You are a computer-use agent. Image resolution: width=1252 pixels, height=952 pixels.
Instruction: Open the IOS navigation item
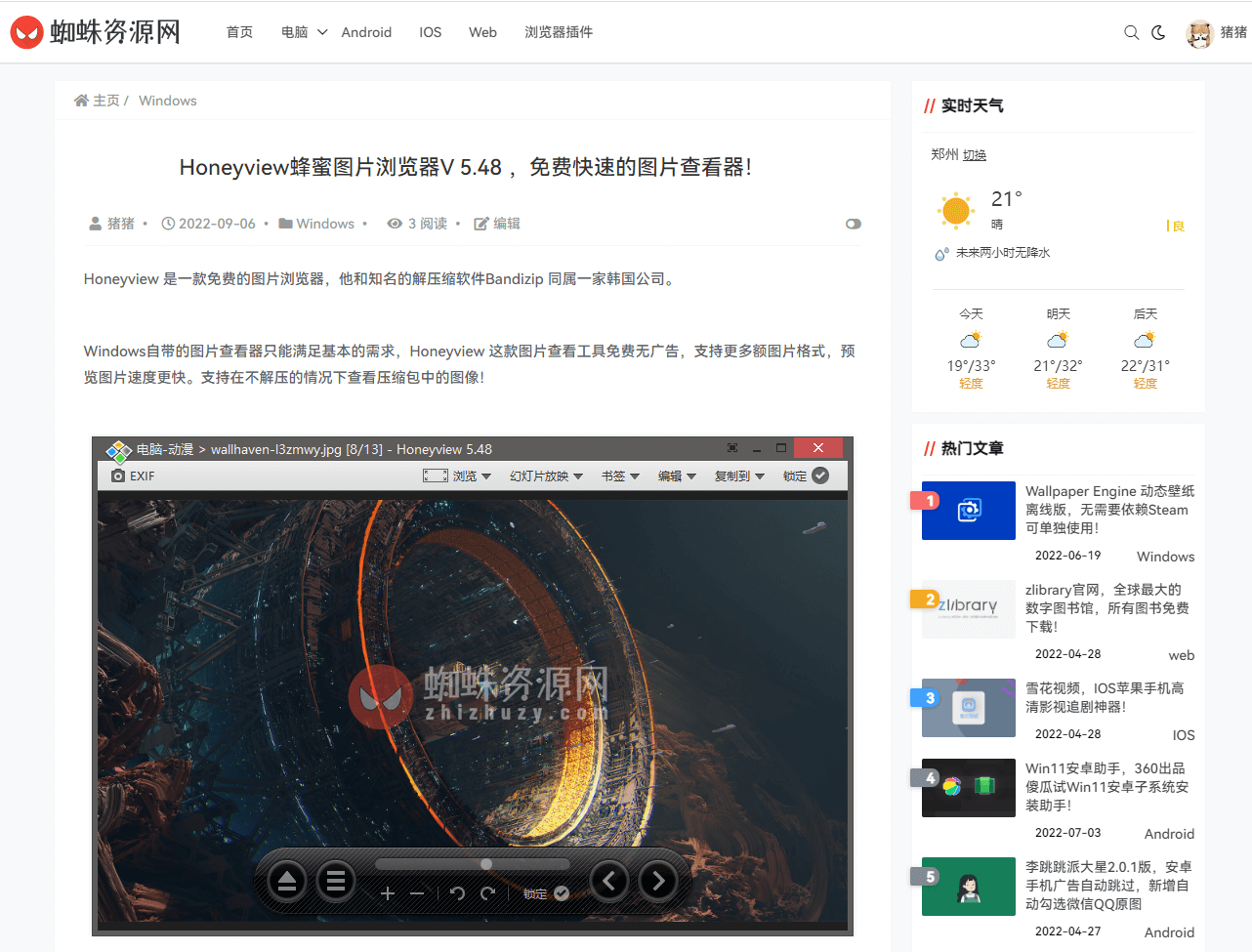431,32
